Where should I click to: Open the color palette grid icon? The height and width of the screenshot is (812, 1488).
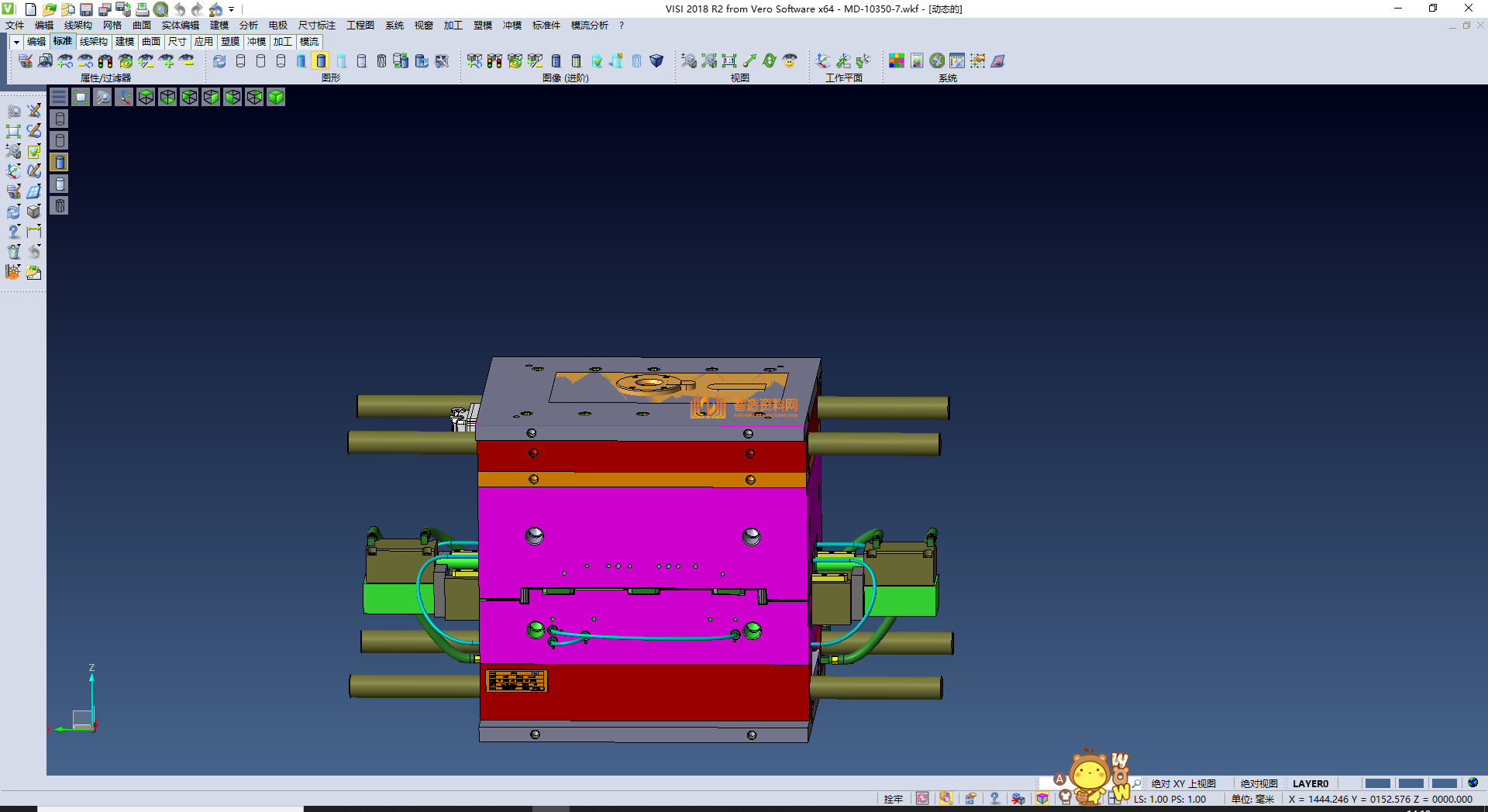tap(897, 61)
